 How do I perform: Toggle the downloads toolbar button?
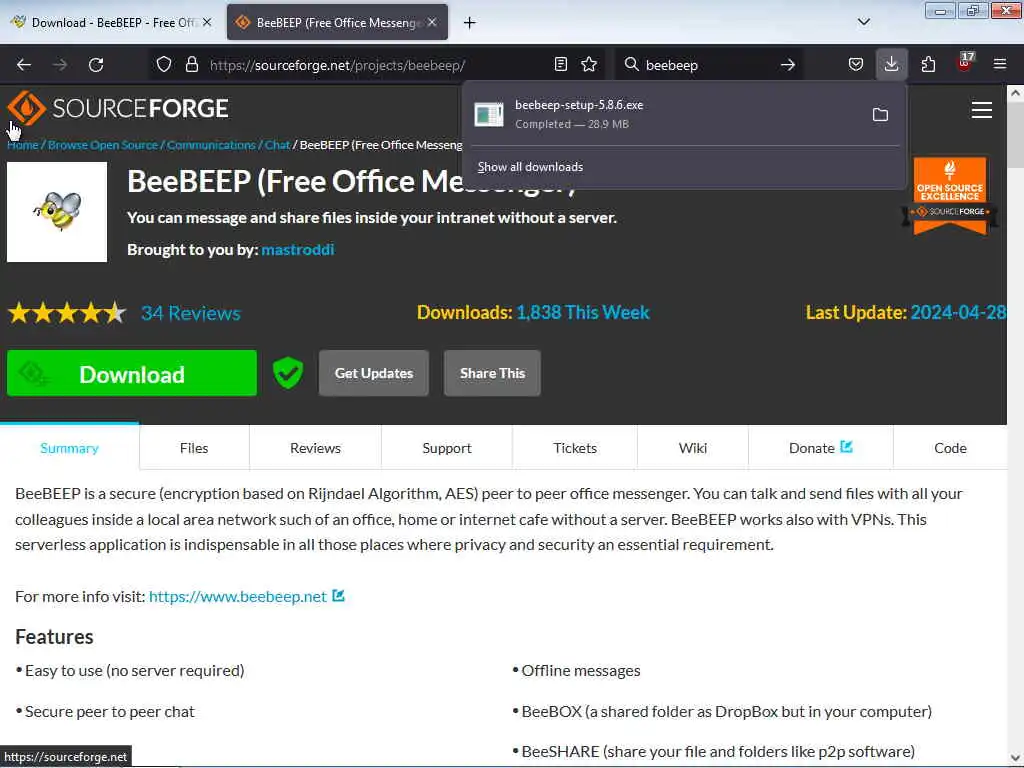pos(891,65)
